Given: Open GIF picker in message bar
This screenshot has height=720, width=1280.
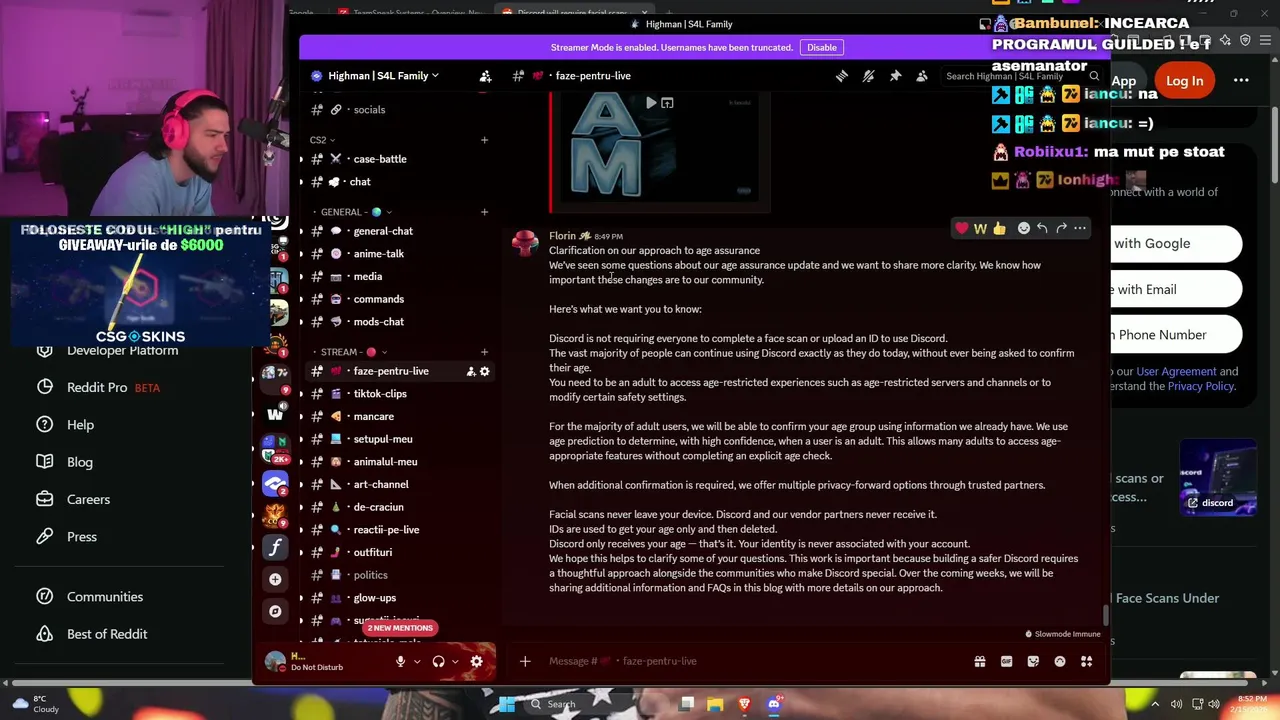Looking at the screenshot, I should [1006, 661].
